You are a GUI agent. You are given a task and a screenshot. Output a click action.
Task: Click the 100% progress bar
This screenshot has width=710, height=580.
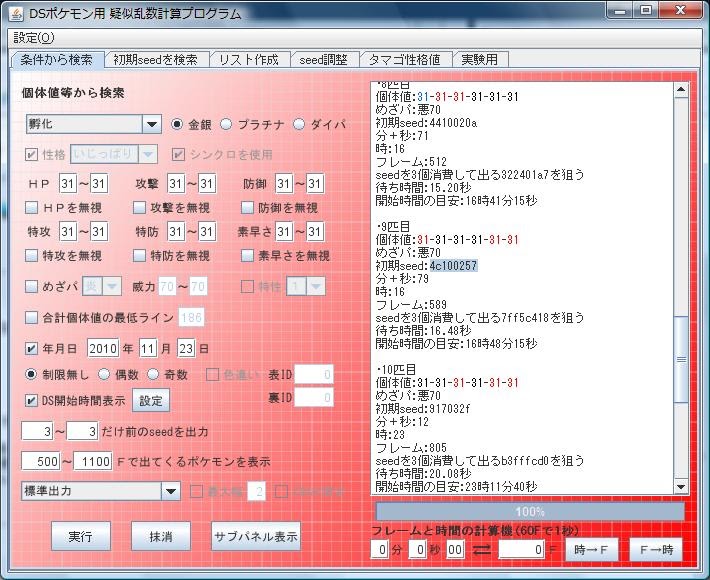[x=530, y=512]
